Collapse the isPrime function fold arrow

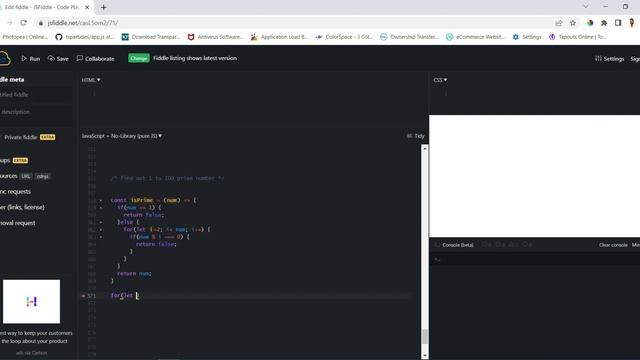(x=101, y=200)
